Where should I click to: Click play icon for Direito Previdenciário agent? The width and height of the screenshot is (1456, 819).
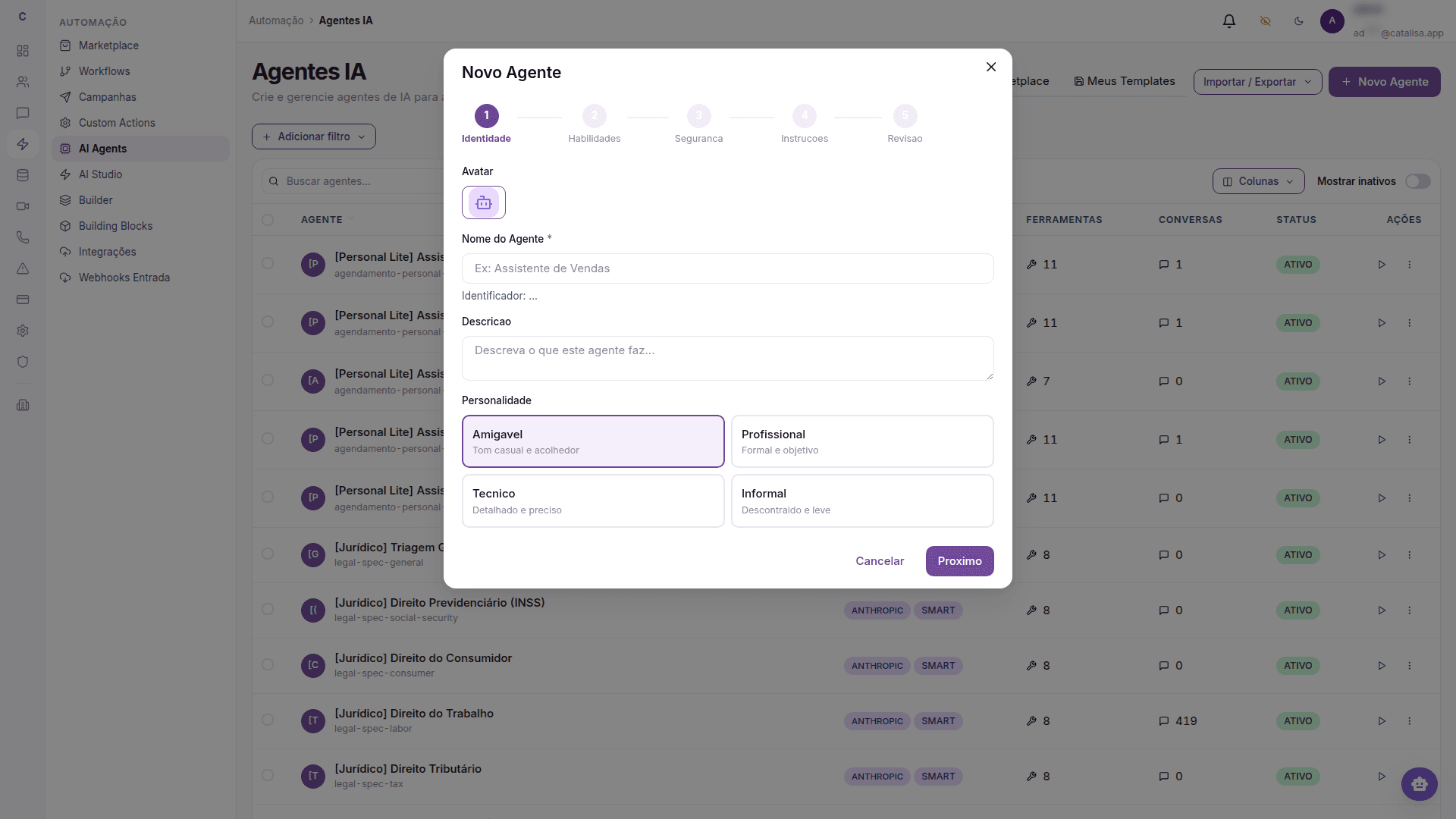(x=1382, y=610)
